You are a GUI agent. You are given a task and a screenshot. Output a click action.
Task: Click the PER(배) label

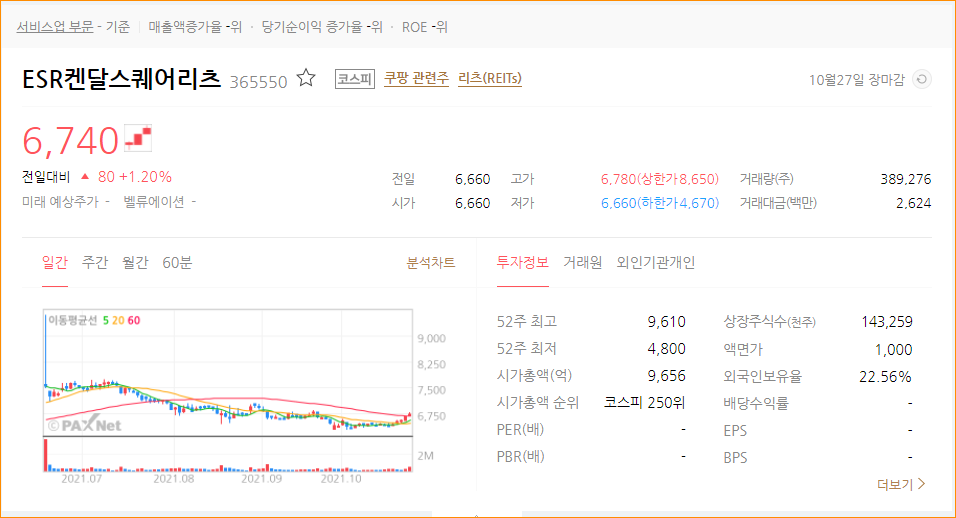520,430
